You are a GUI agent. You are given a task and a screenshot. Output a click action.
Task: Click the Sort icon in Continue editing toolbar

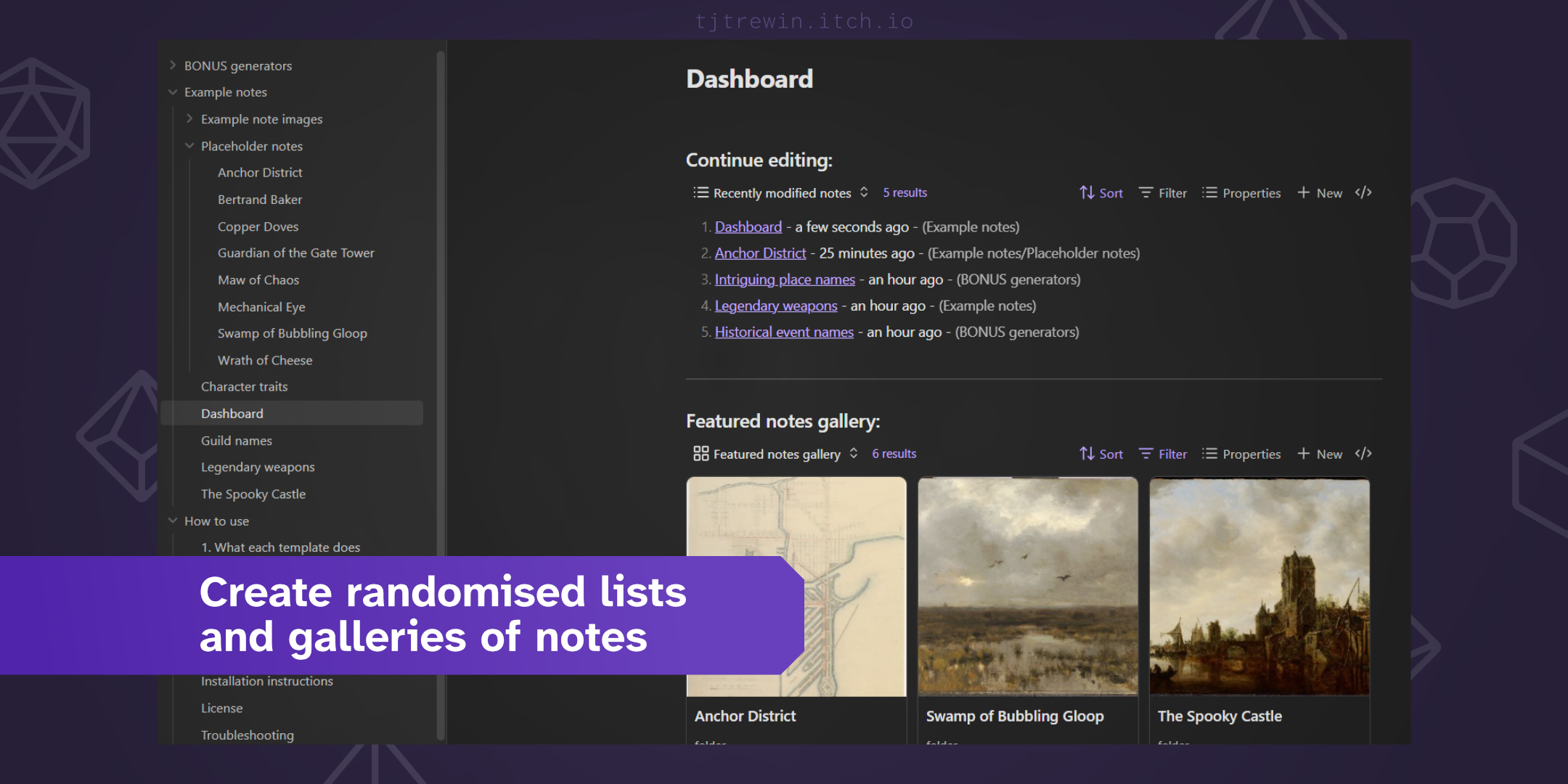pos(1087,192)
